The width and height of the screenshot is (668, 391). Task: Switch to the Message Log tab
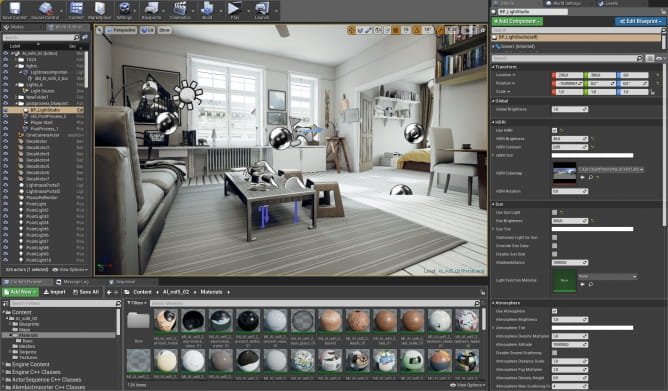point(72,282)
